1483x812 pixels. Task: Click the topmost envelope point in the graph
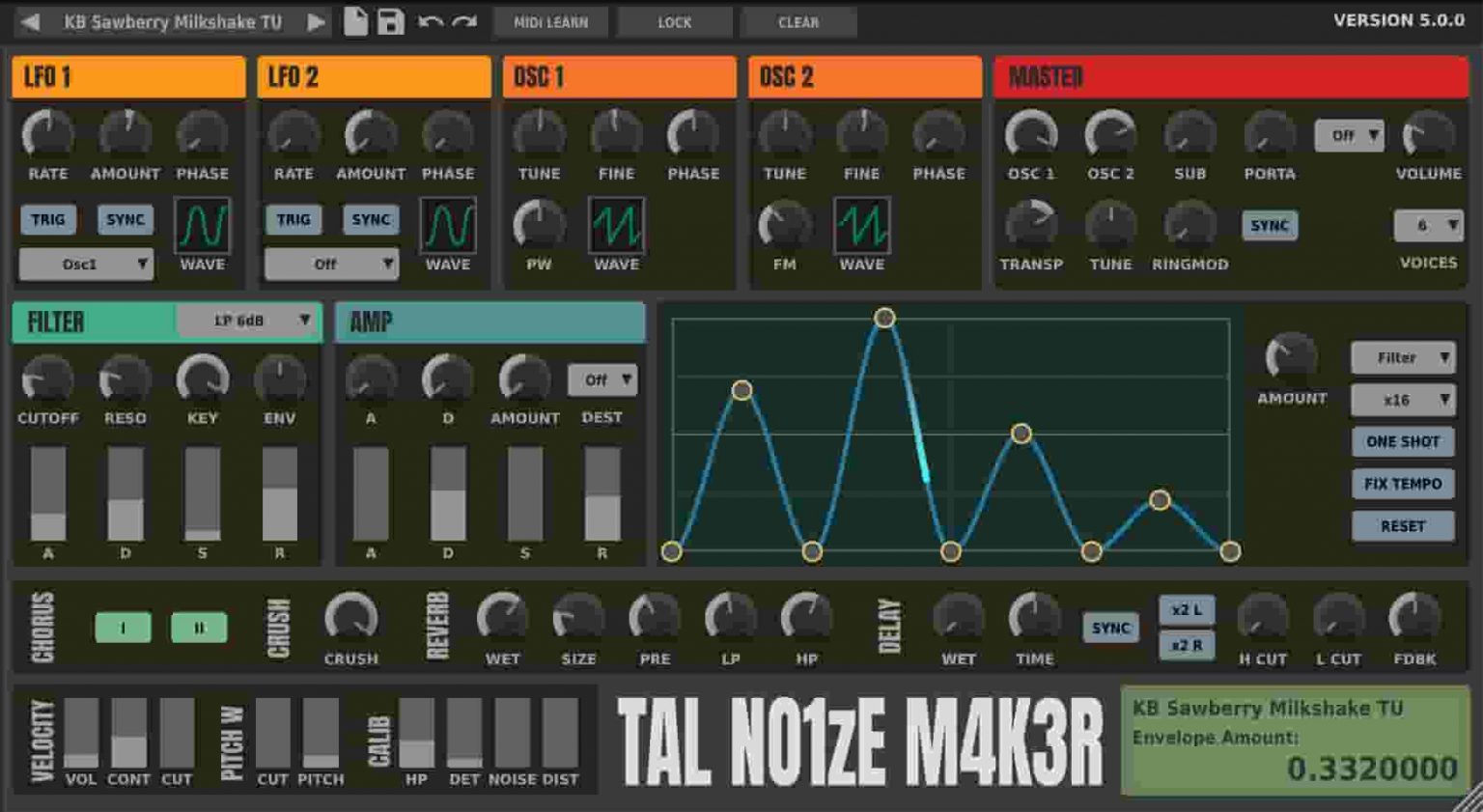coord(884,319)
